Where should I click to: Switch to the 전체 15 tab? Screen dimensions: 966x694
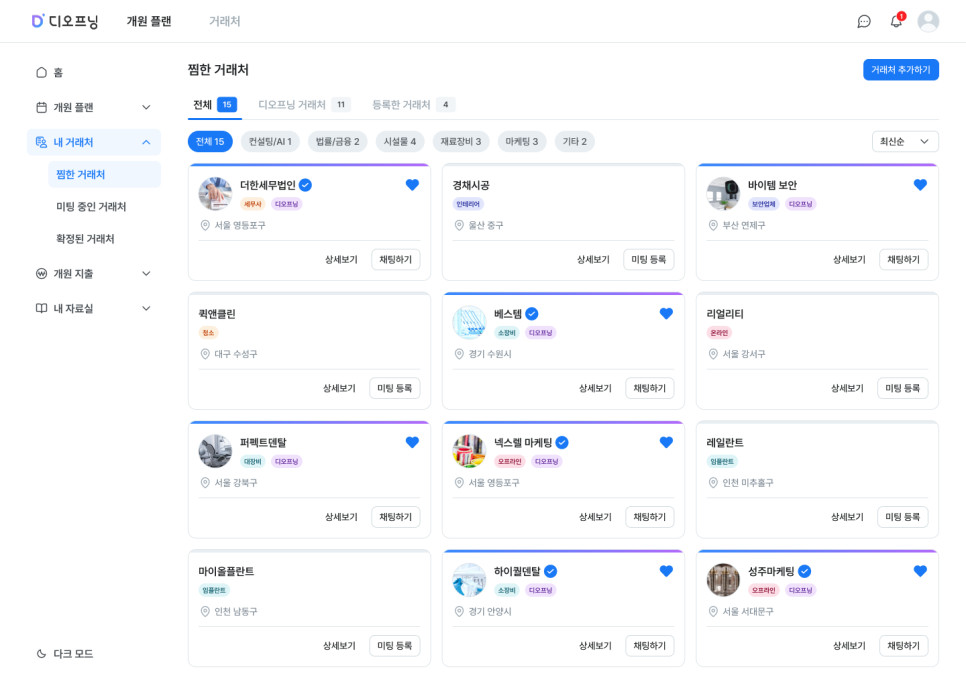pos(214,105)
